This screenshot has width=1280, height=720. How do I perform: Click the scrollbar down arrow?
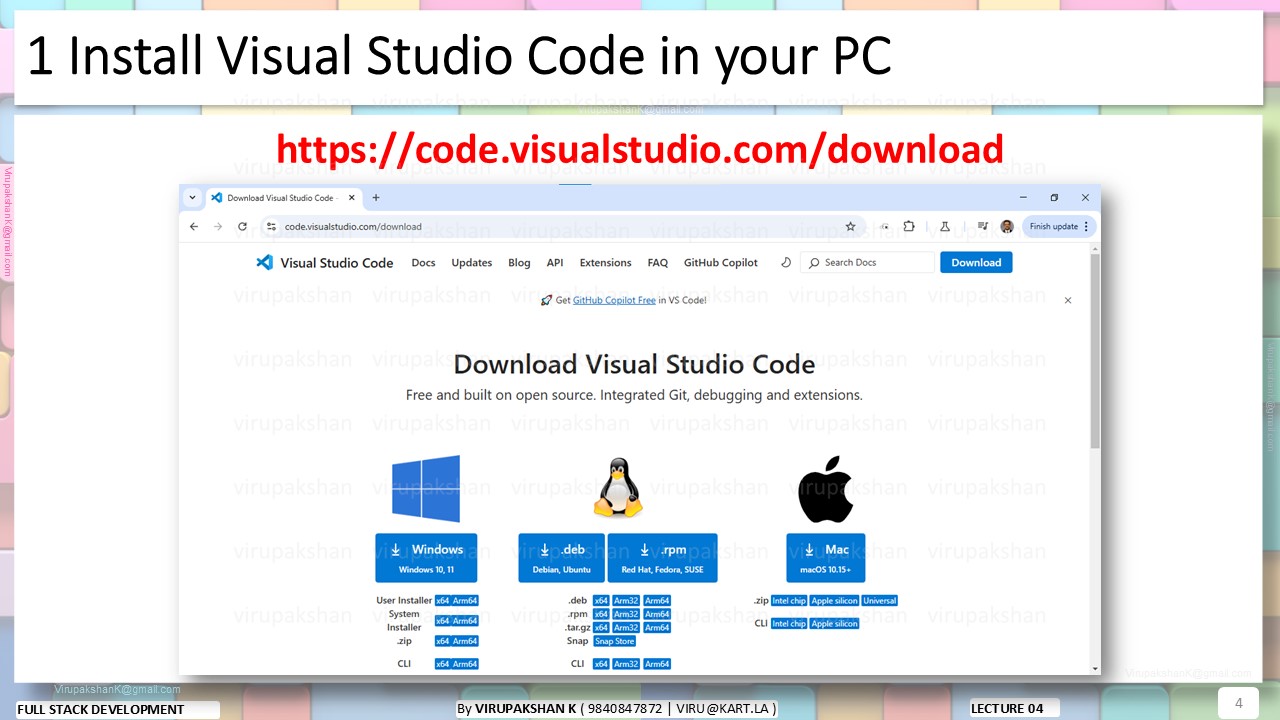coord(1095,668)
